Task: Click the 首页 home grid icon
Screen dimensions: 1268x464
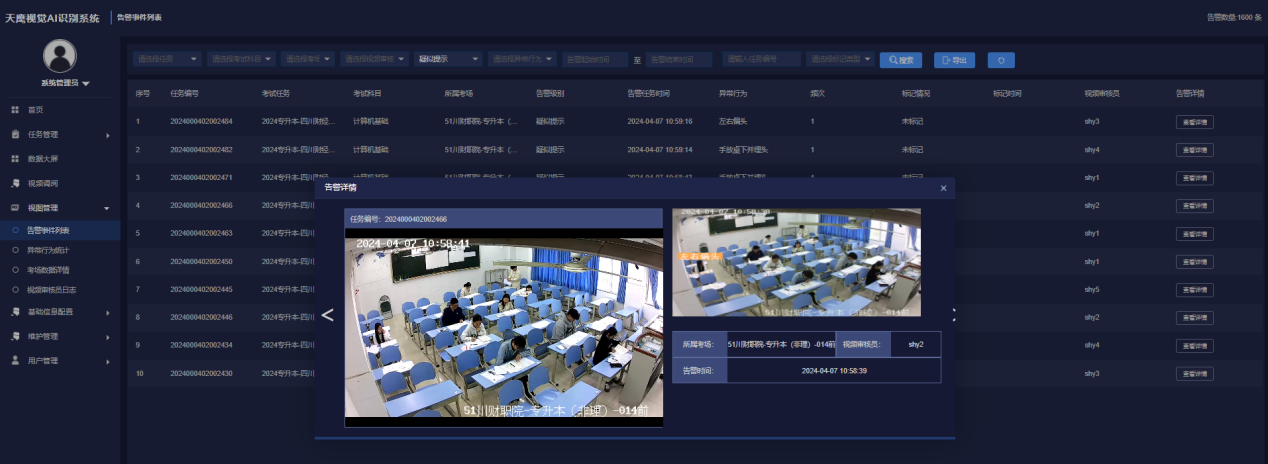Action: click(x=15, y=109)
